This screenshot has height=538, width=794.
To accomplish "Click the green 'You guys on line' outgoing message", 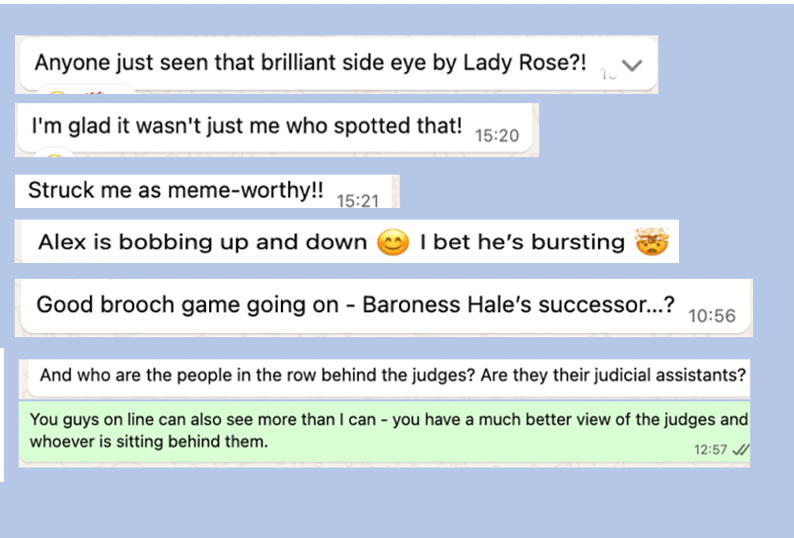I will pyautogui.click(x=388, y=420).
